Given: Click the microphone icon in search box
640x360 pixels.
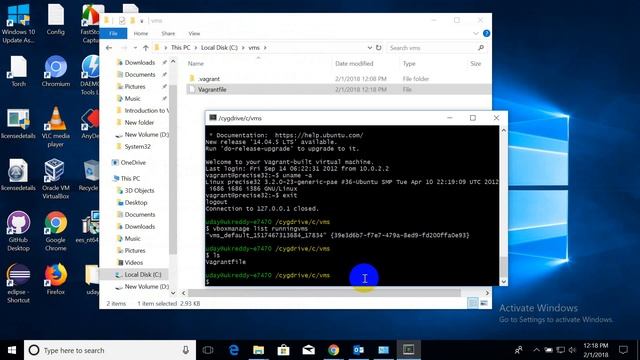Looking at the screenshot, I should point(186,350).
